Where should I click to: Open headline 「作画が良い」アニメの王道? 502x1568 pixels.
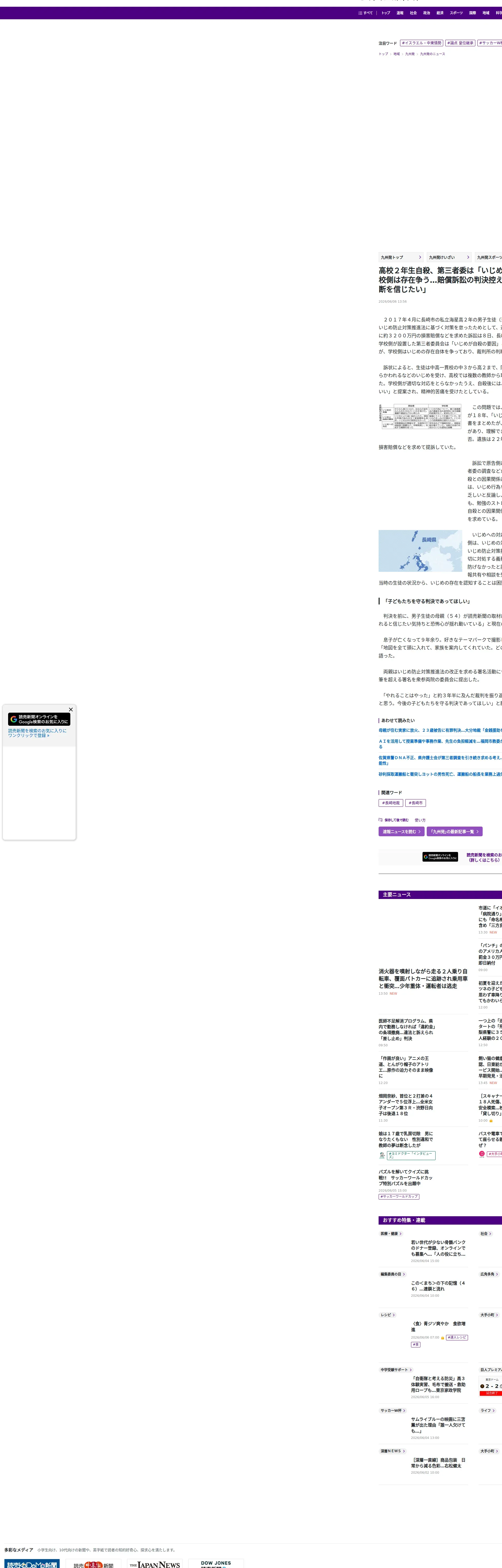click(x=406, y=1067)
